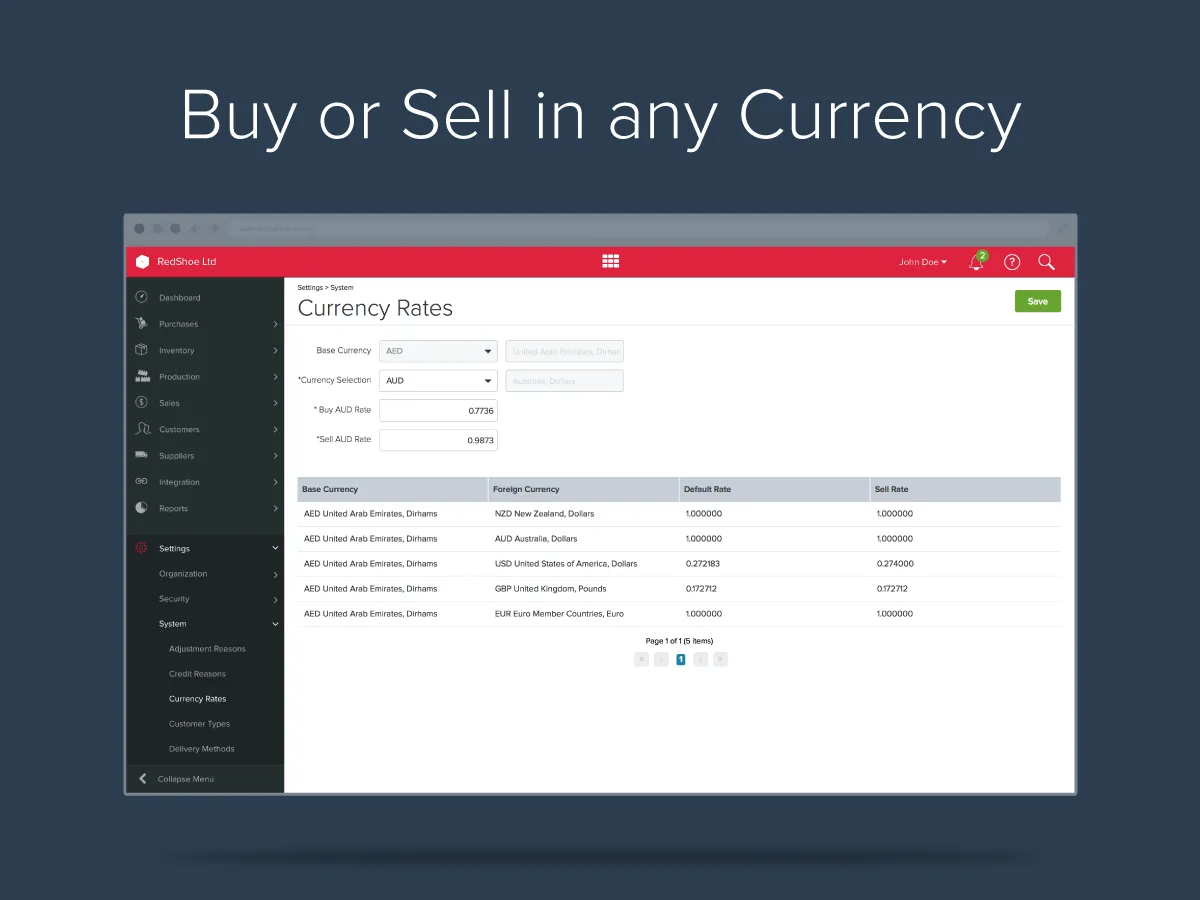Viewport: 1200px width, 900px height.
Task: Click page 1 pagination button
Action: click(x=681, y=659)
